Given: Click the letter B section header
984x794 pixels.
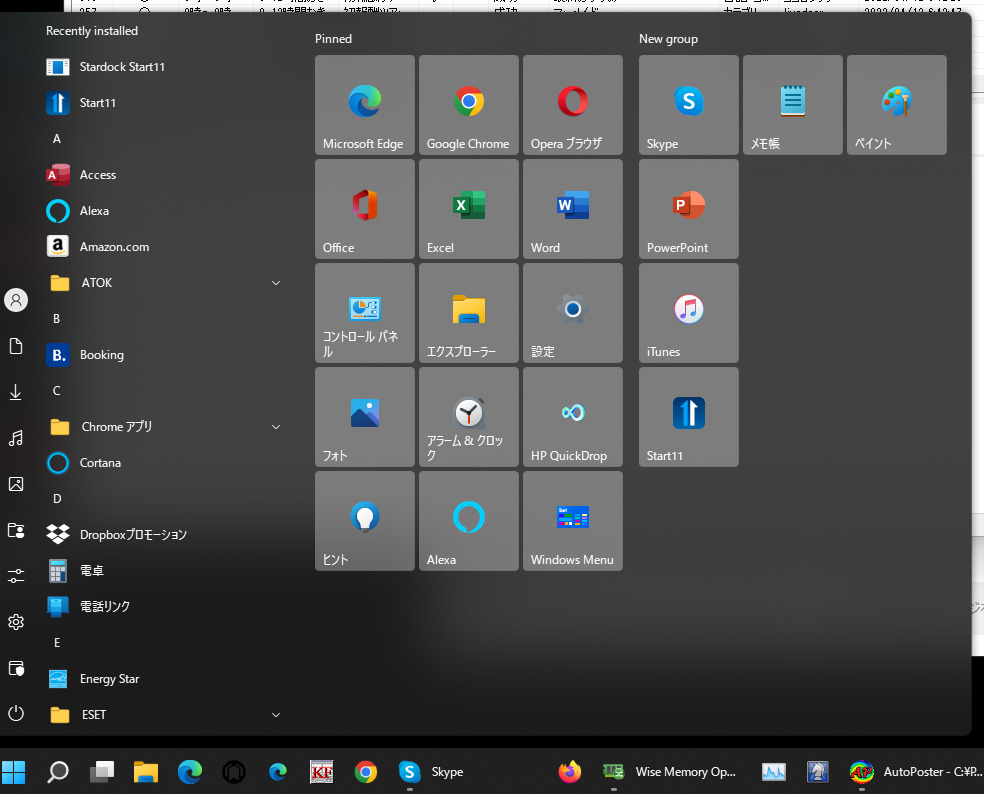Looking at the screenshot, I should coord(57,319).
